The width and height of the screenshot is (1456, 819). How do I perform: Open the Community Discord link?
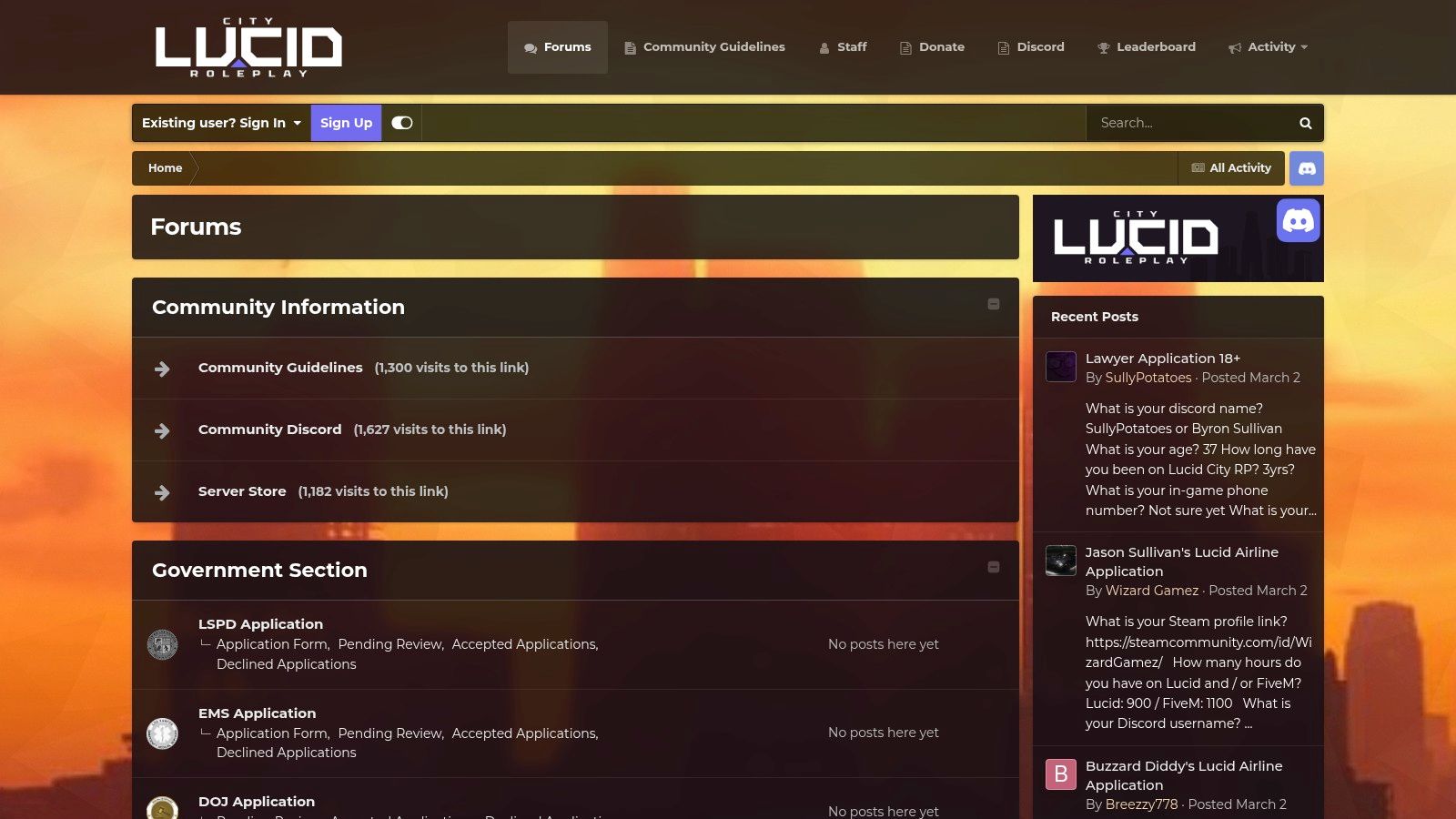(x=269, y=430)
